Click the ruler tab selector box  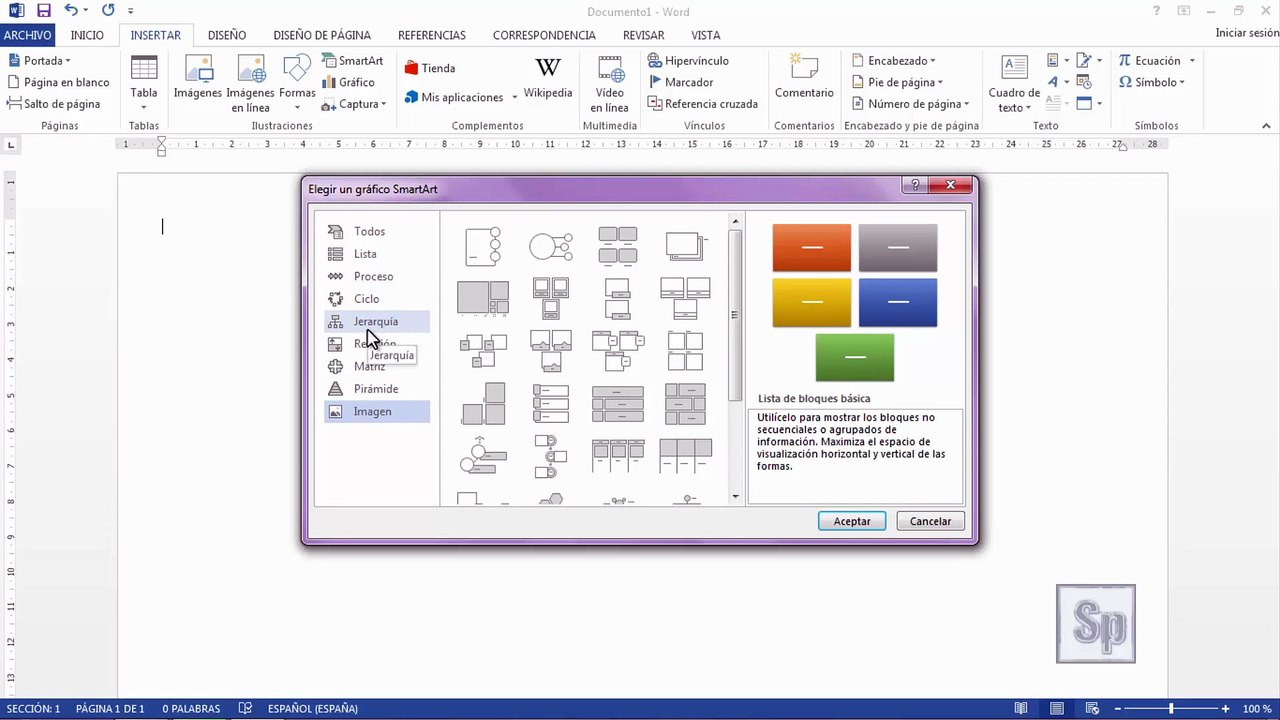pos(11,145)
